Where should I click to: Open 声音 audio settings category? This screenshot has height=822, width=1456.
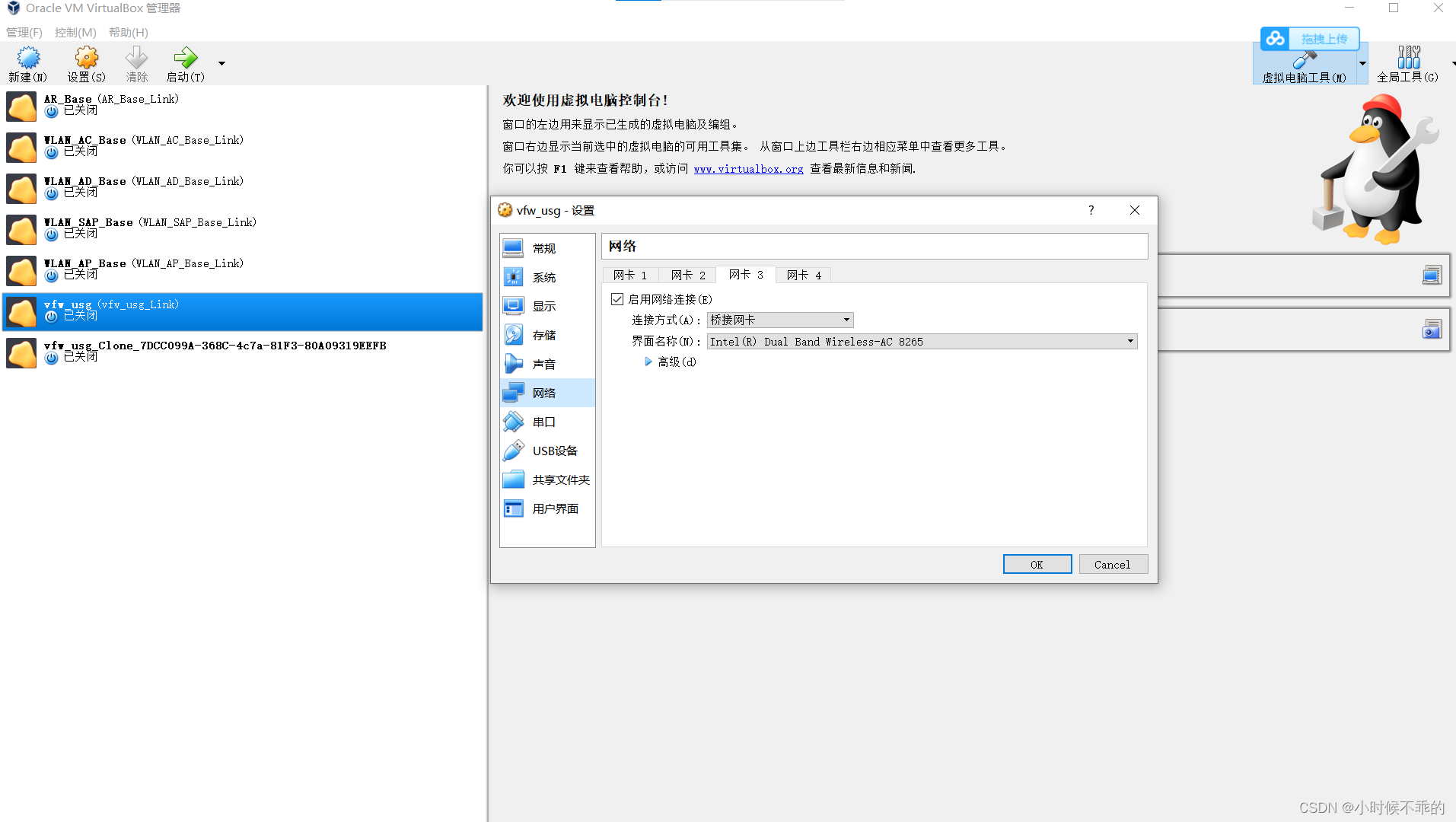coord(547,364)
